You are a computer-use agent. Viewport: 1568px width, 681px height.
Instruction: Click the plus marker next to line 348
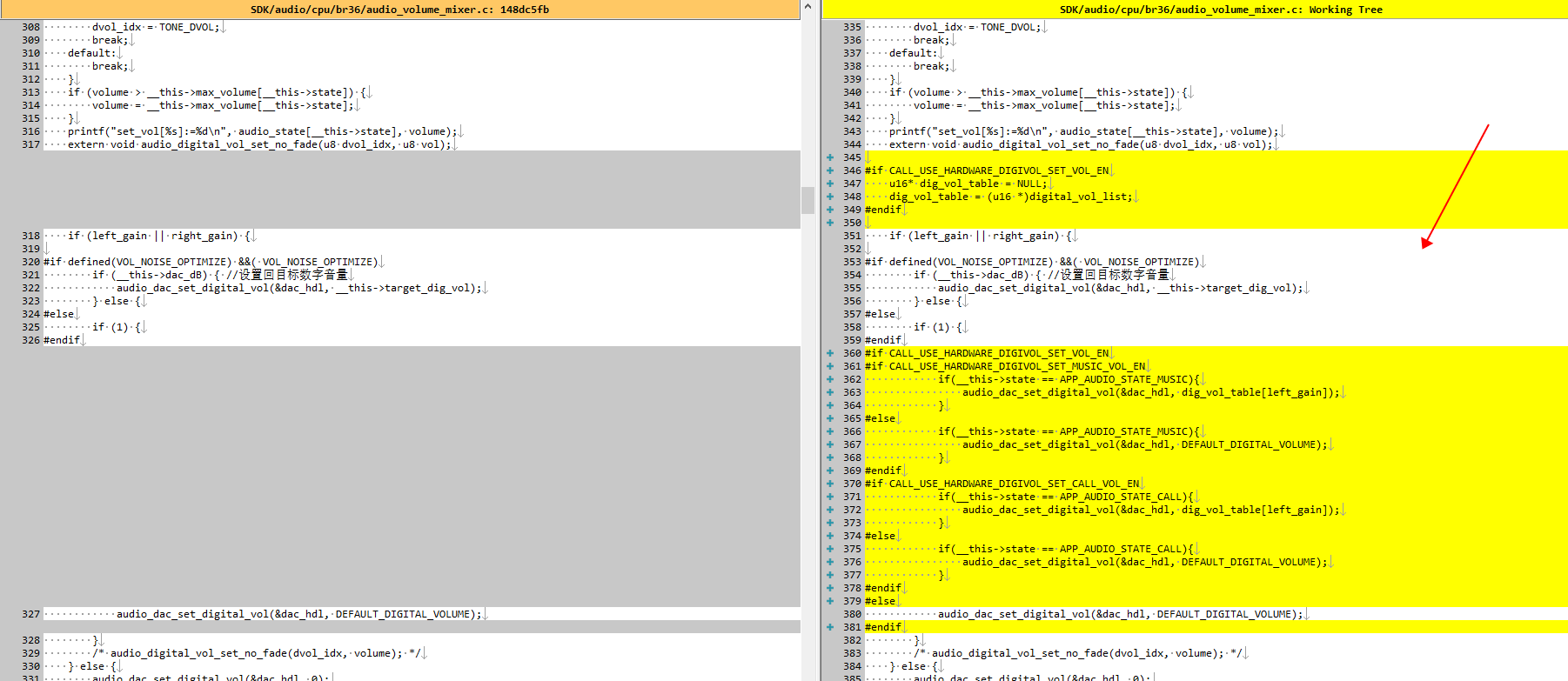830,197
